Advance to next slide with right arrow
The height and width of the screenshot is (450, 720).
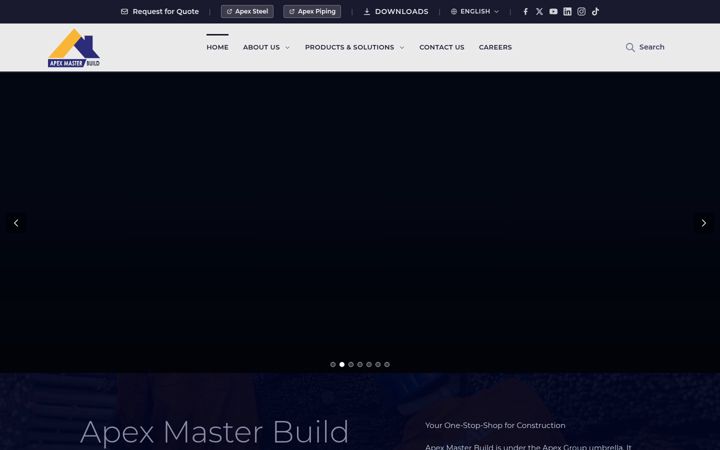coord(703,223)
